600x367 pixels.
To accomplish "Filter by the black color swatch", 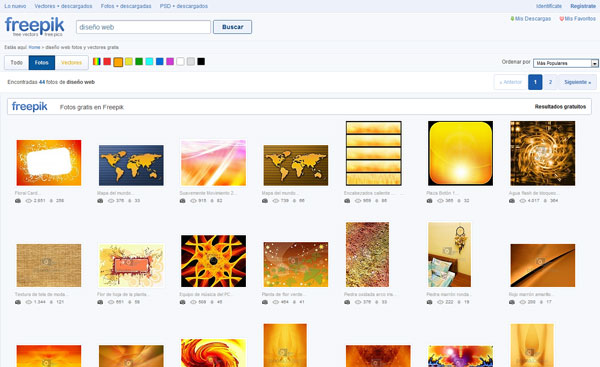I will click(201, 62).
